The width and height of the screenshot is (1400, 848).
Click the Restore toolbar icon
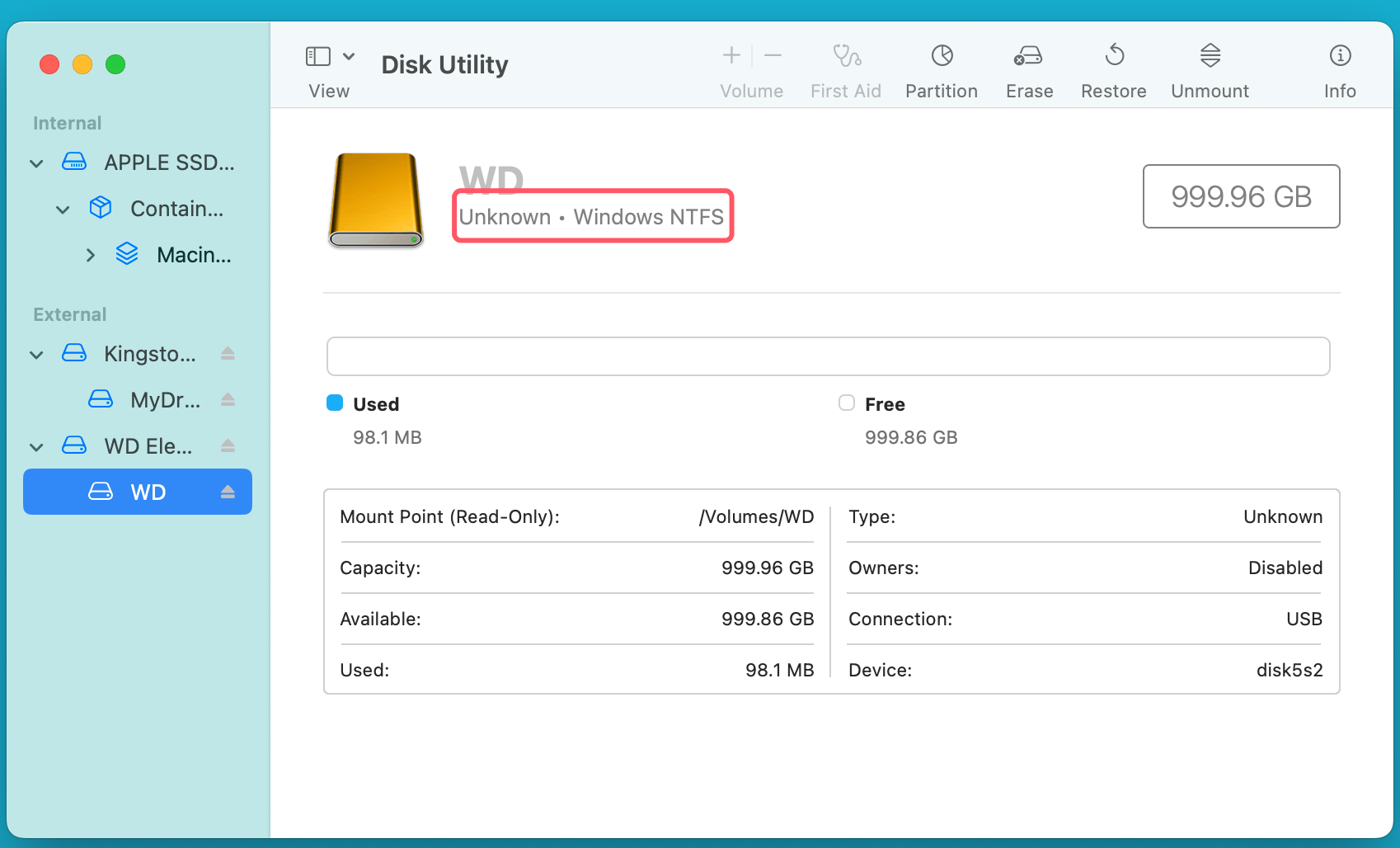pyautogui.click(x=1114, y=56)
